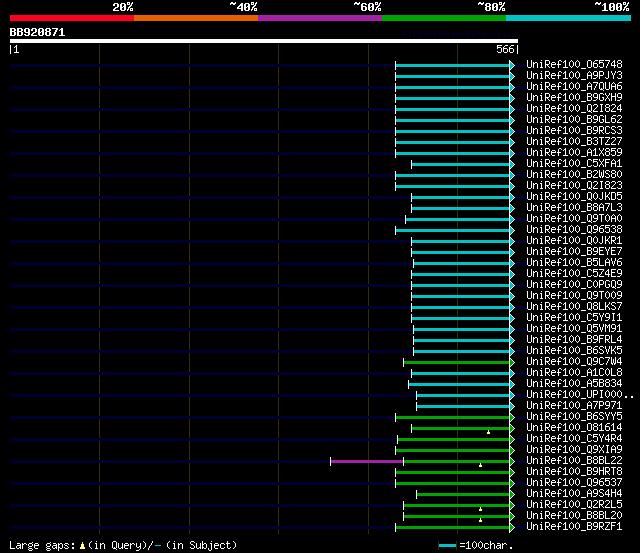Open hit UniRef100_O65748
Viewport: 640px width, 553px height.
click(574, 64)
